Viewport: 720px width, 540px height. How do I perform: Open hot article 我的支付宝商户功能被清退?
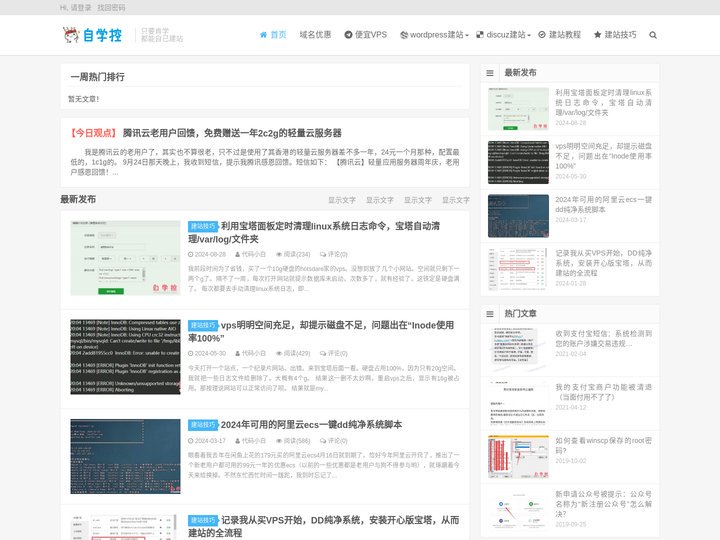603,392
